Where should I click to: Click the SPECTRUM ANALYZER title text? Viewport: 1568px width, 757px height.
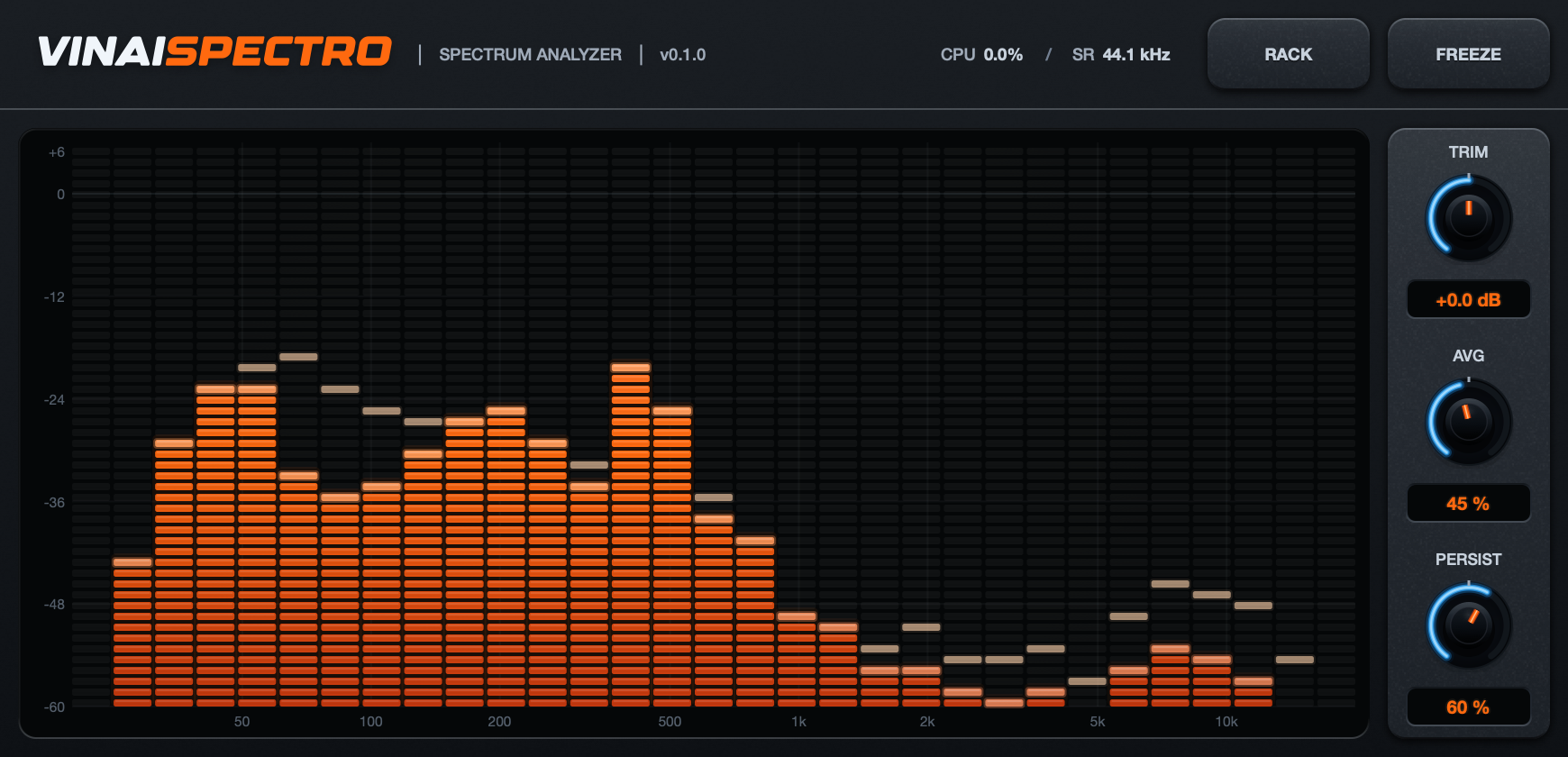tap(530, 55)
